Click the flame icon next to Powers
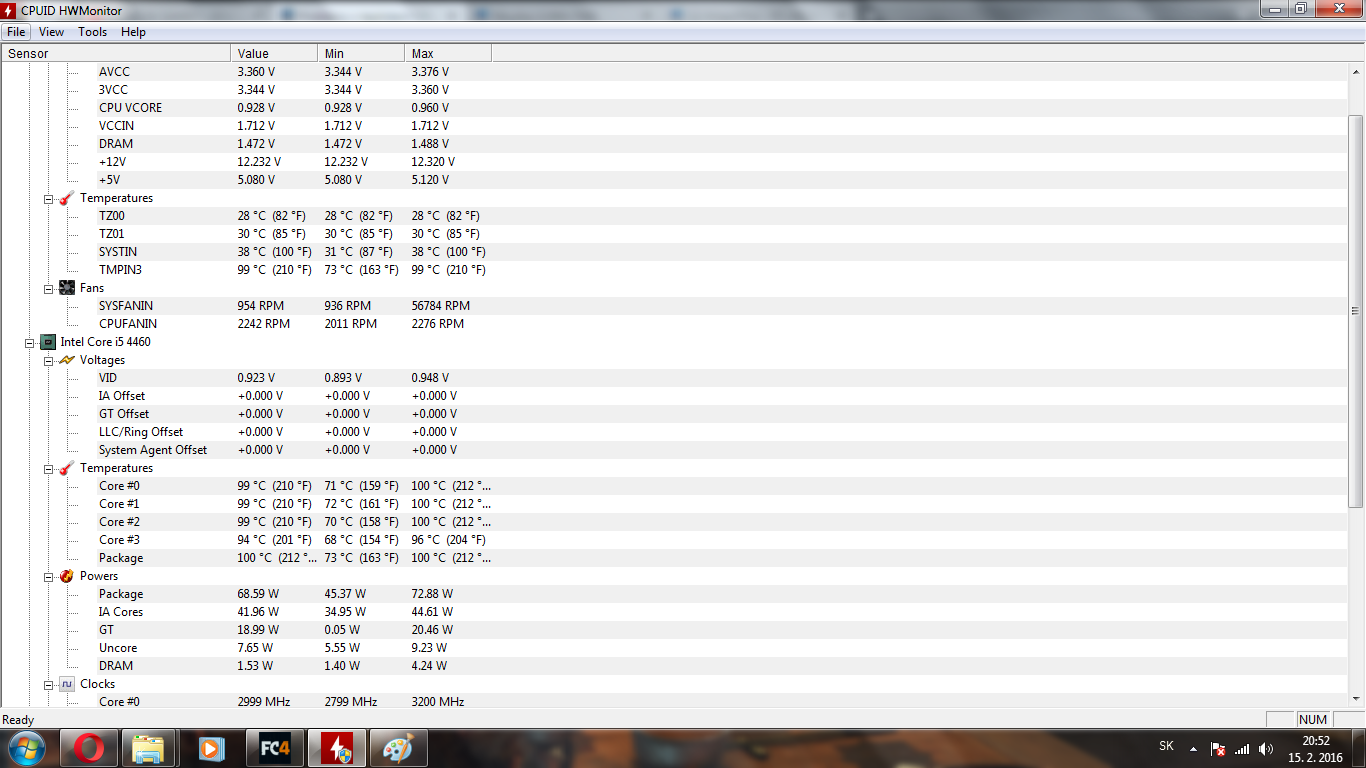Screen dimensions: 1366x768 67,576
